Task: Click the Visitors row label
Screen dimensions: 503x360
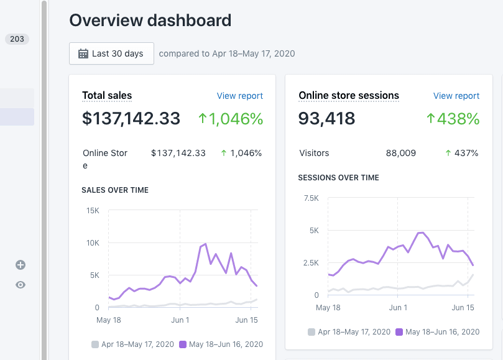Action: [x=314, y=153]
